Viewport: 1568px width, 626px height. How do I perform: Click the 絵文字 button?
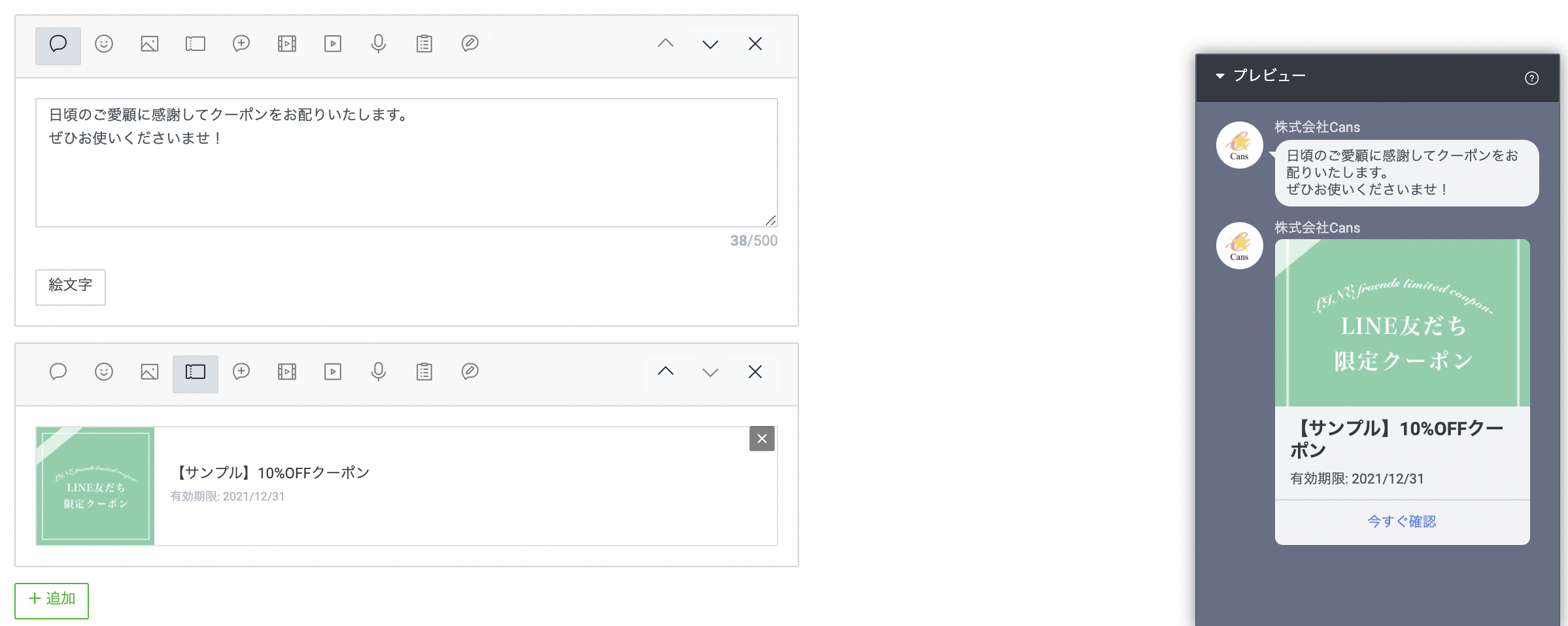click(71, 286)
